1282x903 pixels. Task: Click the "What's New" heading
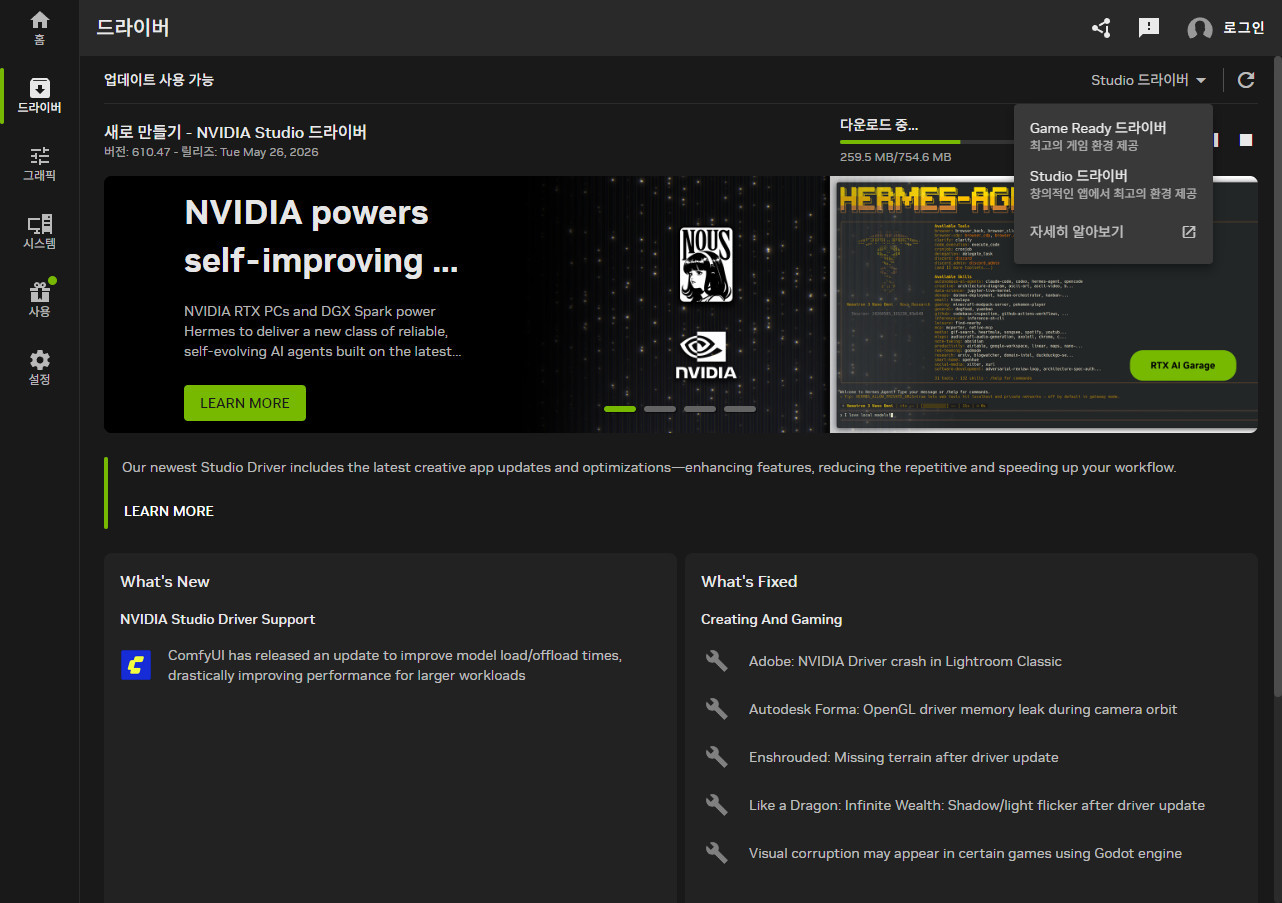point(165,582)
